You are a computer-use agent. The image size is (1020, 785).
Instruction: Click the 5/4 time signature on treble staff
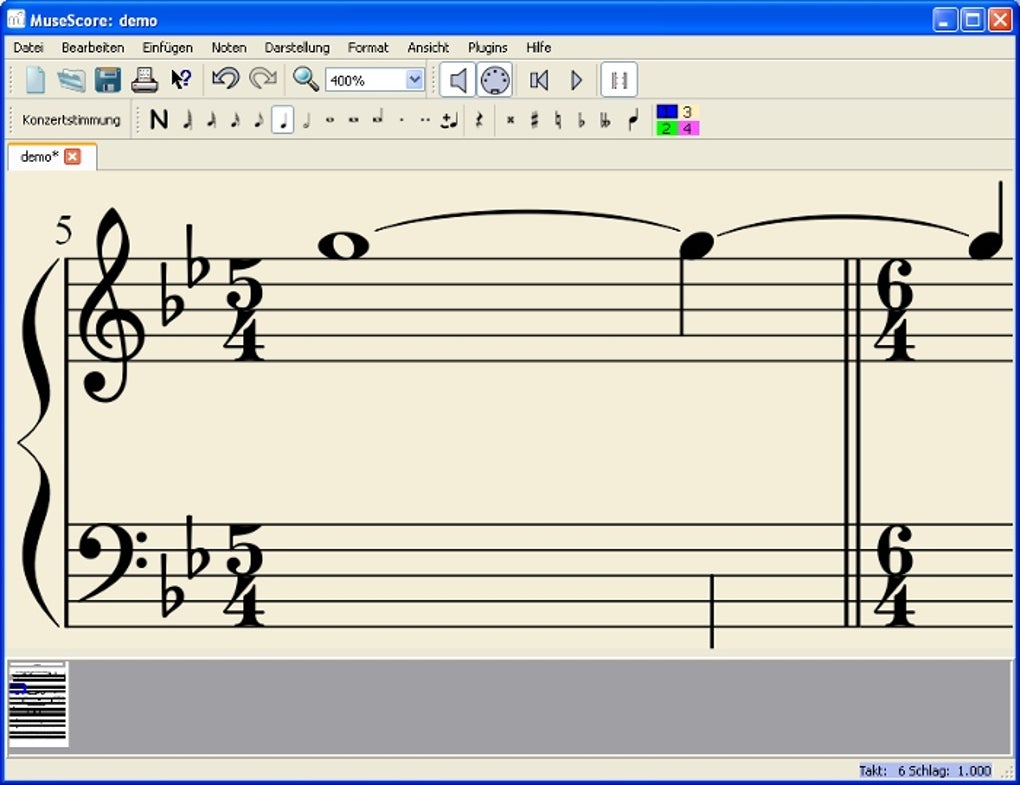coord(245,310)
